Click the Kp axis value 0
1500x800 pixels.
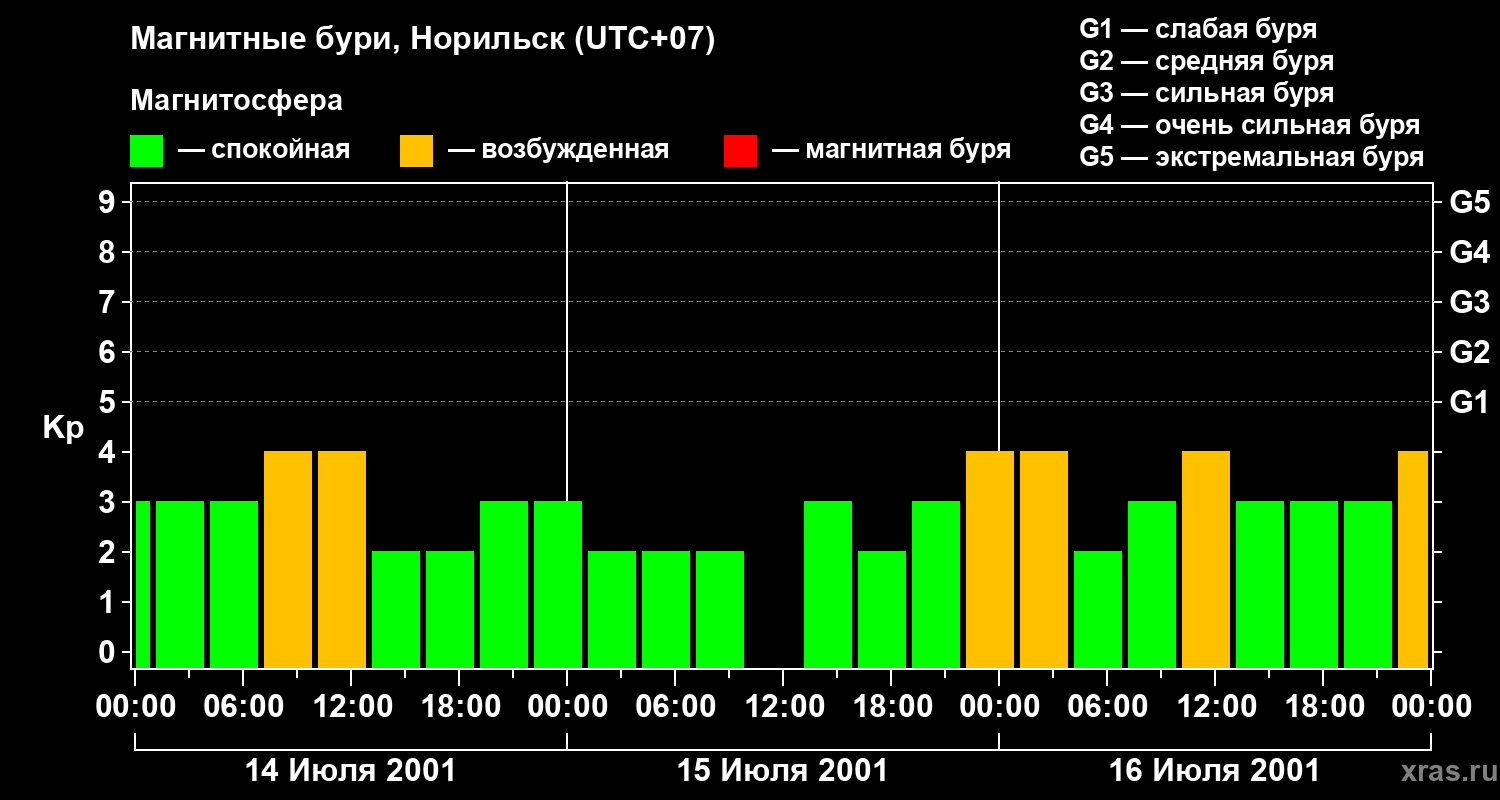pos(108,653)
